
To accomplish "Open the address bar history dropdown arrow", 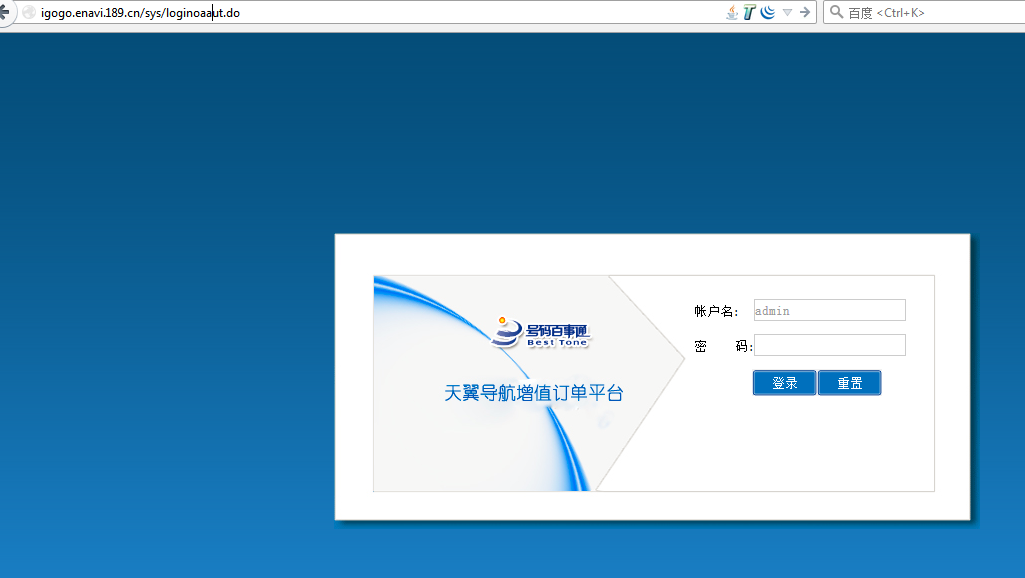I will tap(788, 12).
